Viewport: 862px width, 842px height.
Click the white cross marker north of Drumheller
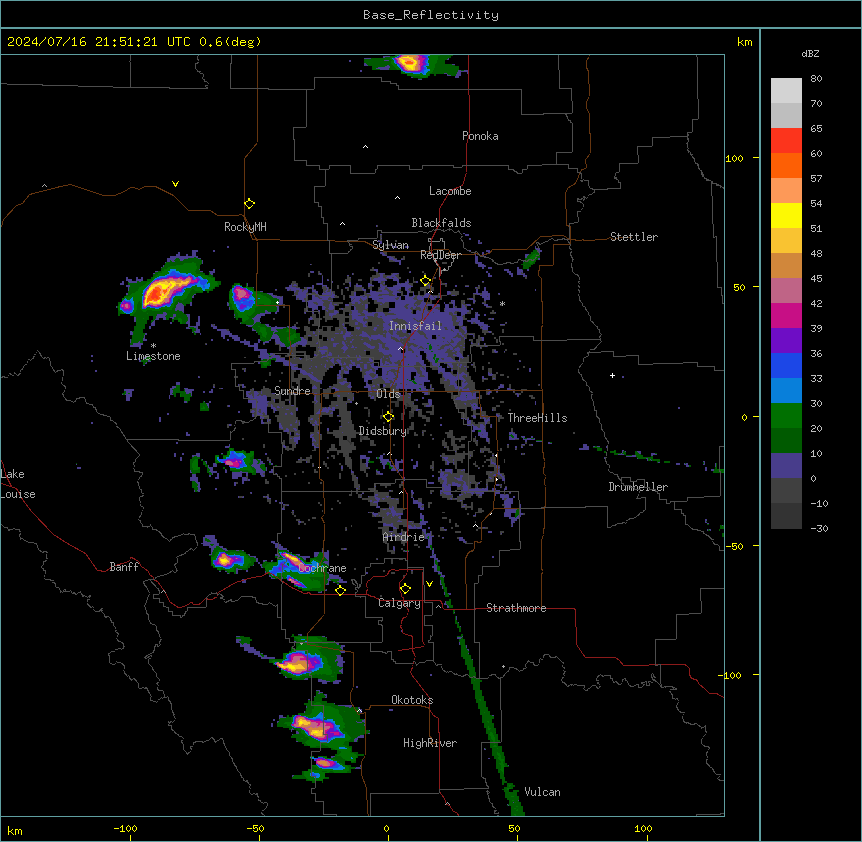(612, 375)
